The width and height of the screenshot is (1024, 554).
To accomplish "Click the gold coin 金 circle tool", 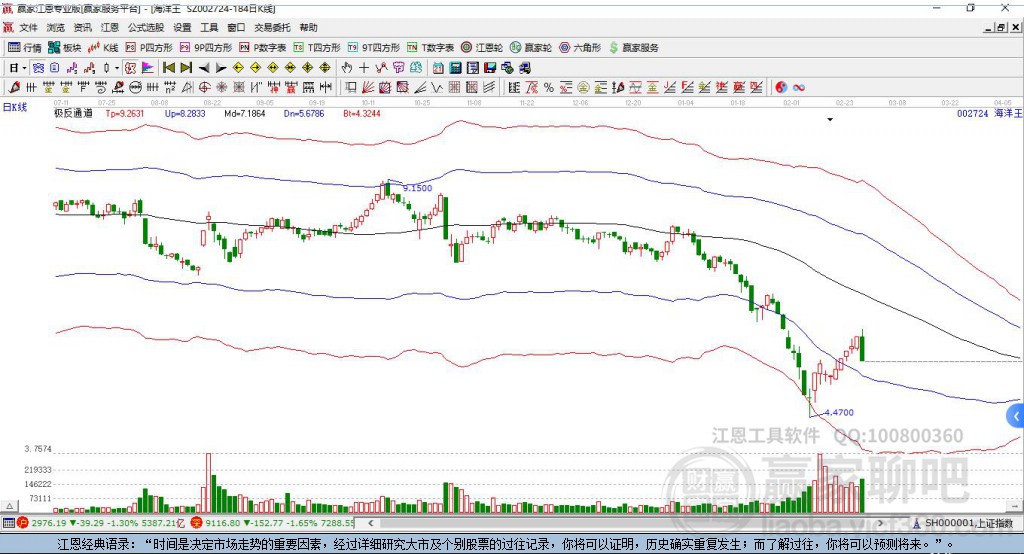I will (x=583, y=88).
